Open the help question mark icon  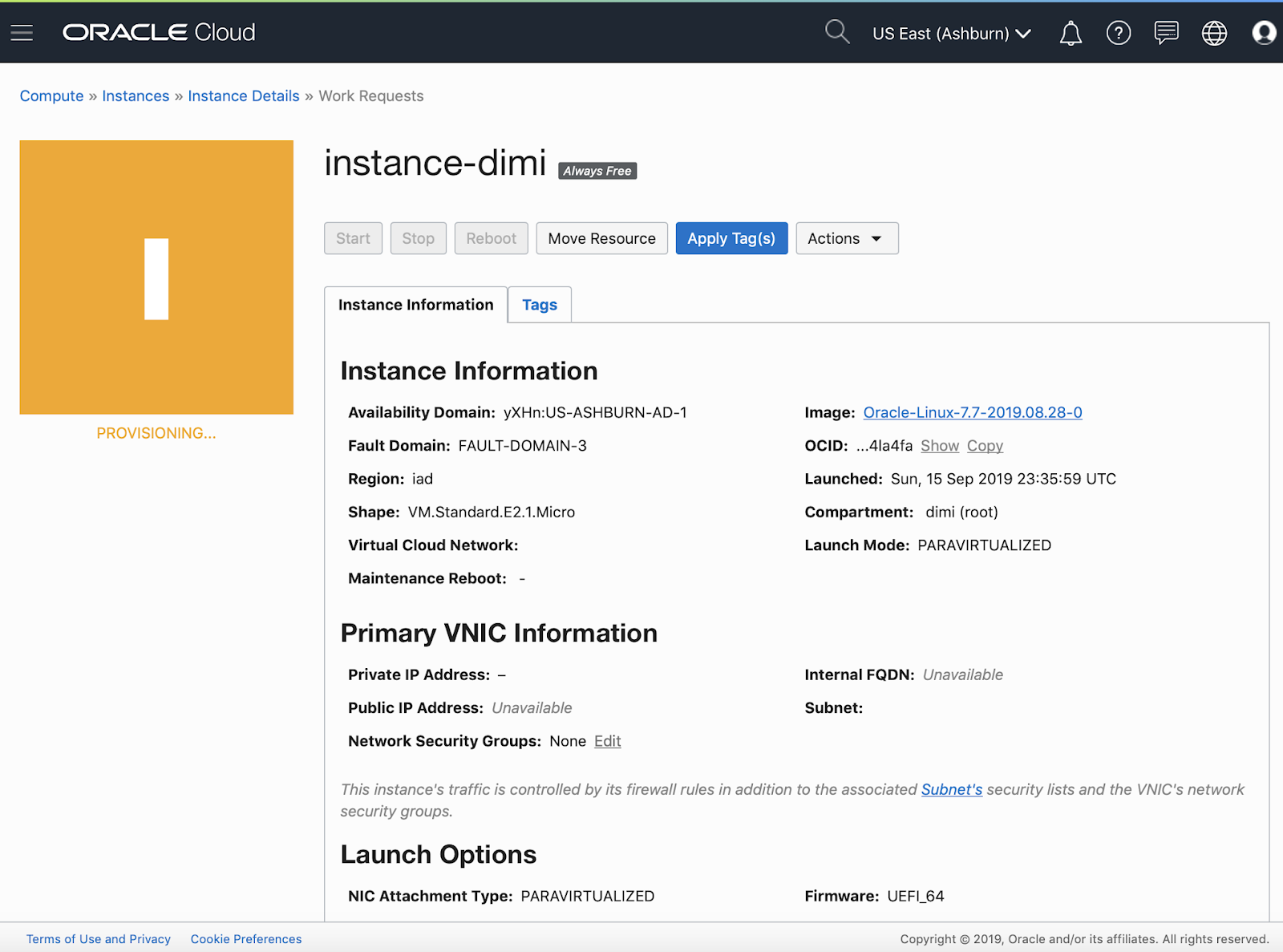1118,33
